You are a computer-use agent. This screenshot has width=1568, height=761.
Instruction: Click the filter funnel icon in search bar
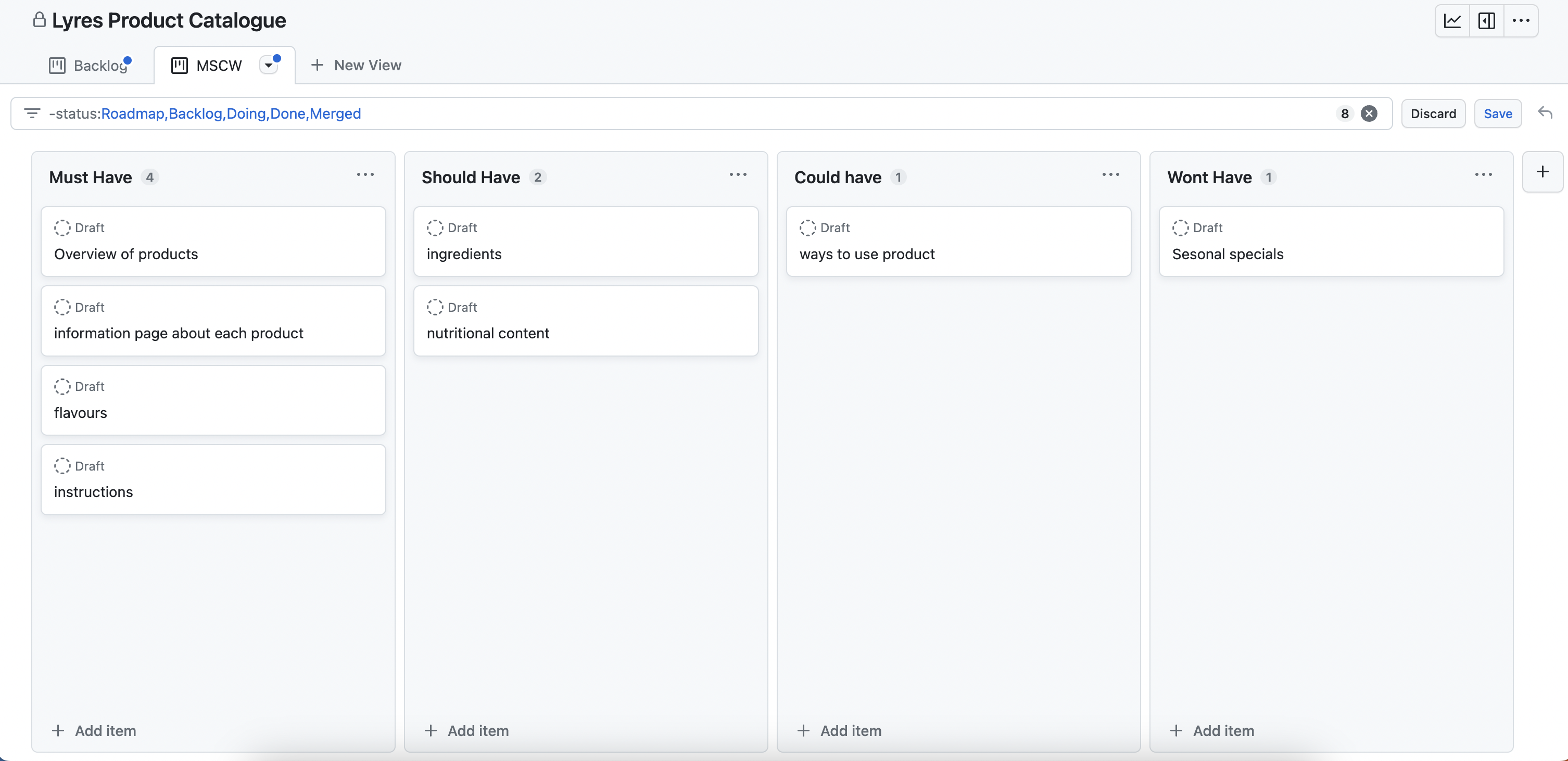[32, 113]
